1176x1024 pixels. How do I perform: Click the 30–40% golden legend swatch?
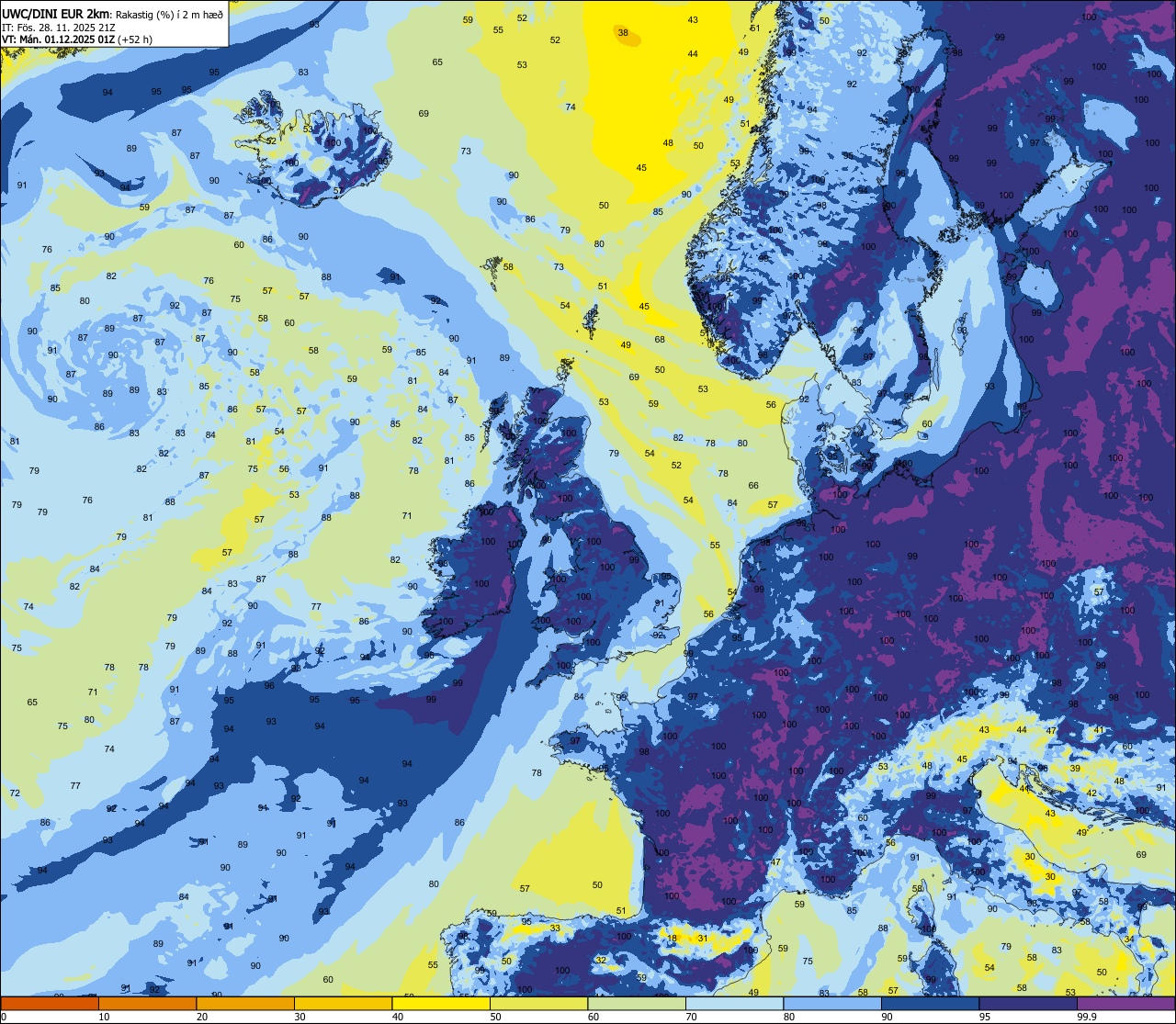(x=343, y=1003)
